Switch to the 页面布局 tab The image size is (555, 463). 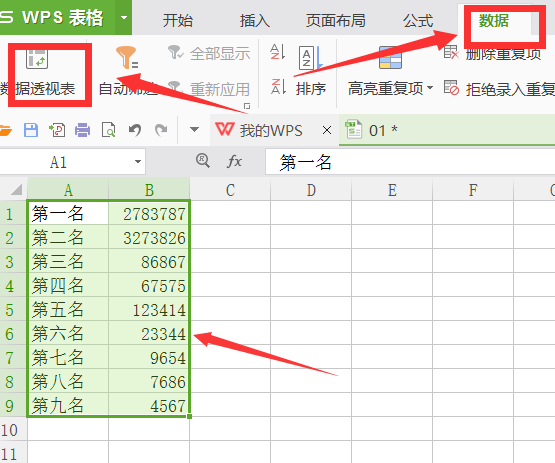[336, 21]
